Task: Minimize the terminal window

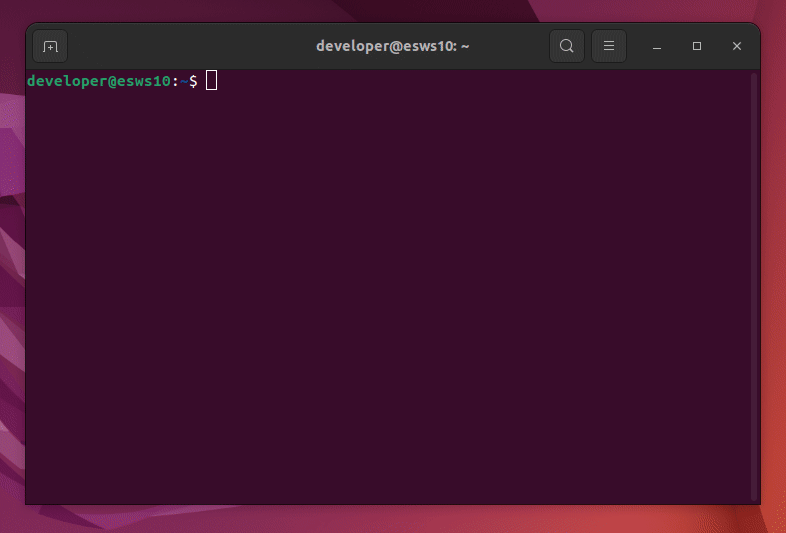Action: tap(657, 46)
